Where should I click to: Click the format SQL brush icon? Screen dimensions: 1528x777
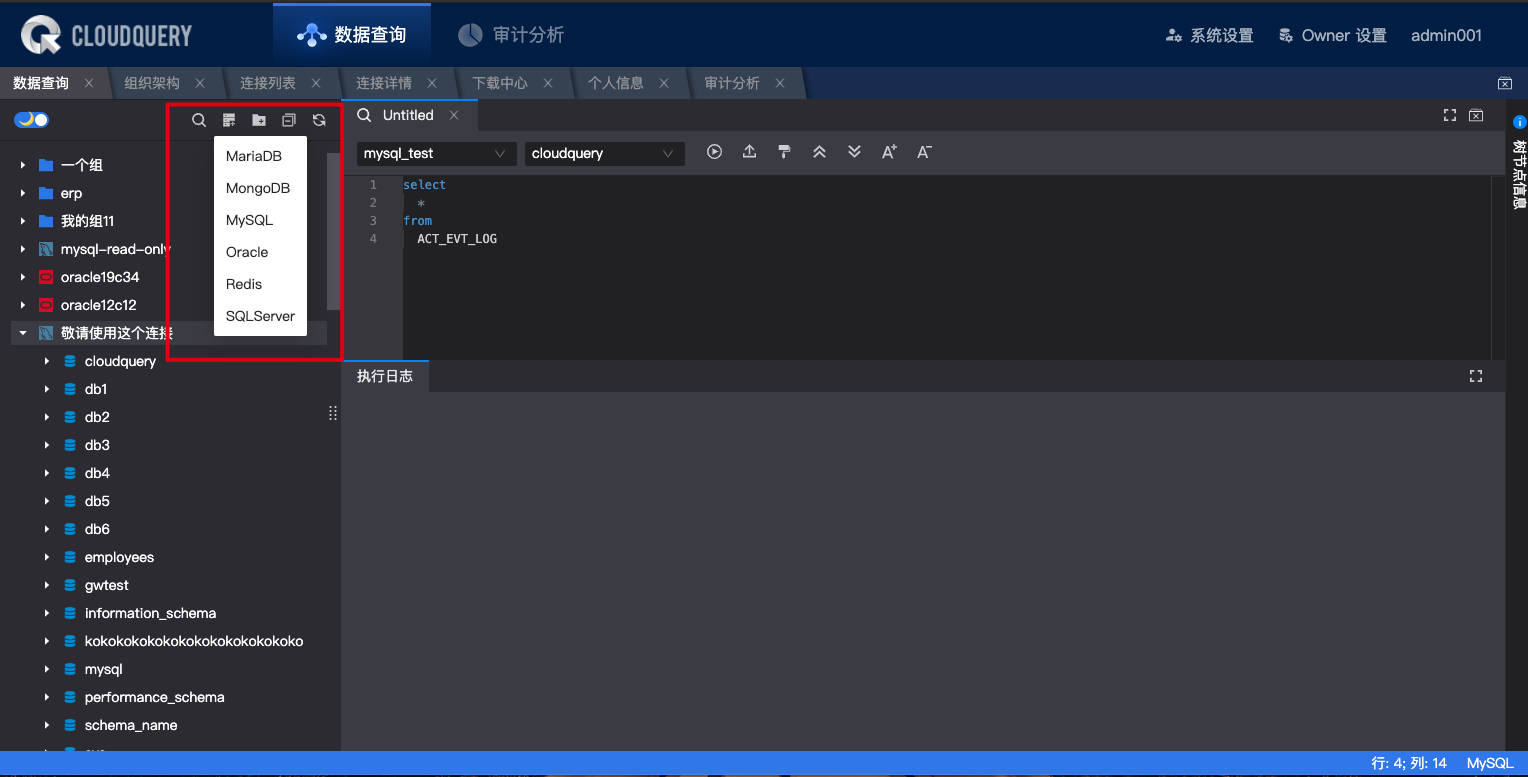[x=784, y=152]
